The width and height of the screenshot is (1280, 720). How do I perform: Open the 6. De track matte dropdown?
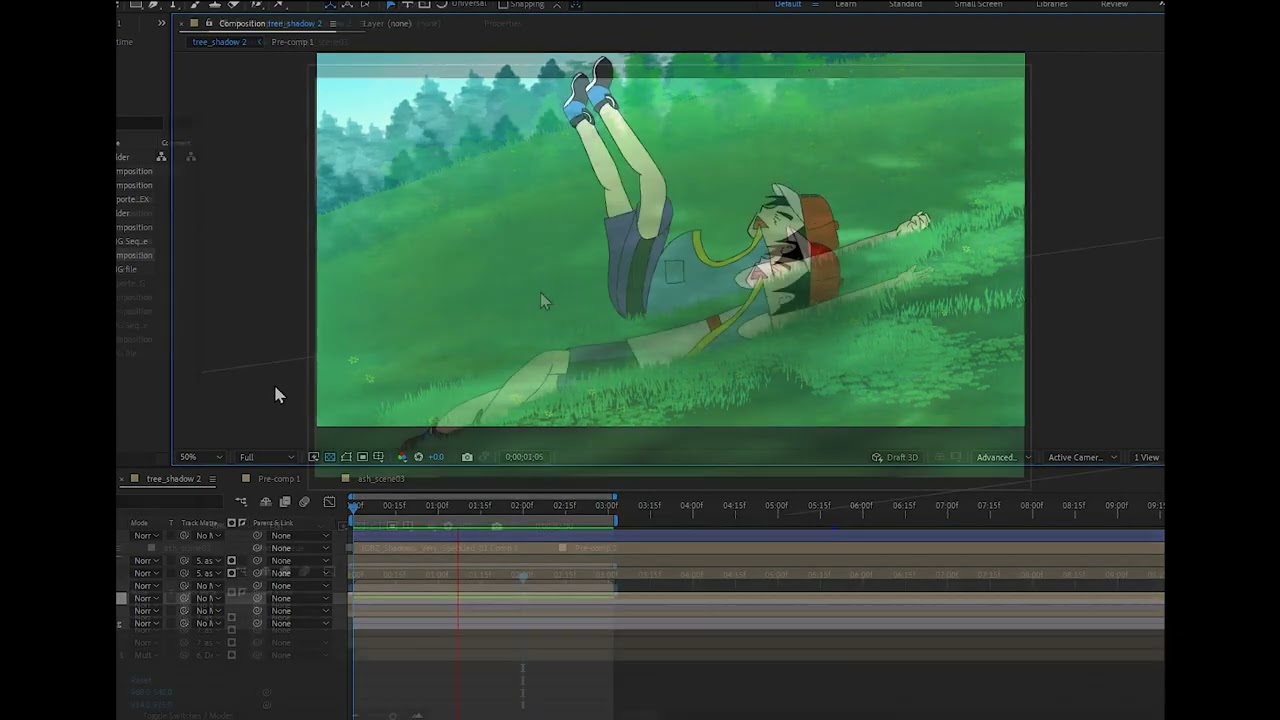pos(207,656)
